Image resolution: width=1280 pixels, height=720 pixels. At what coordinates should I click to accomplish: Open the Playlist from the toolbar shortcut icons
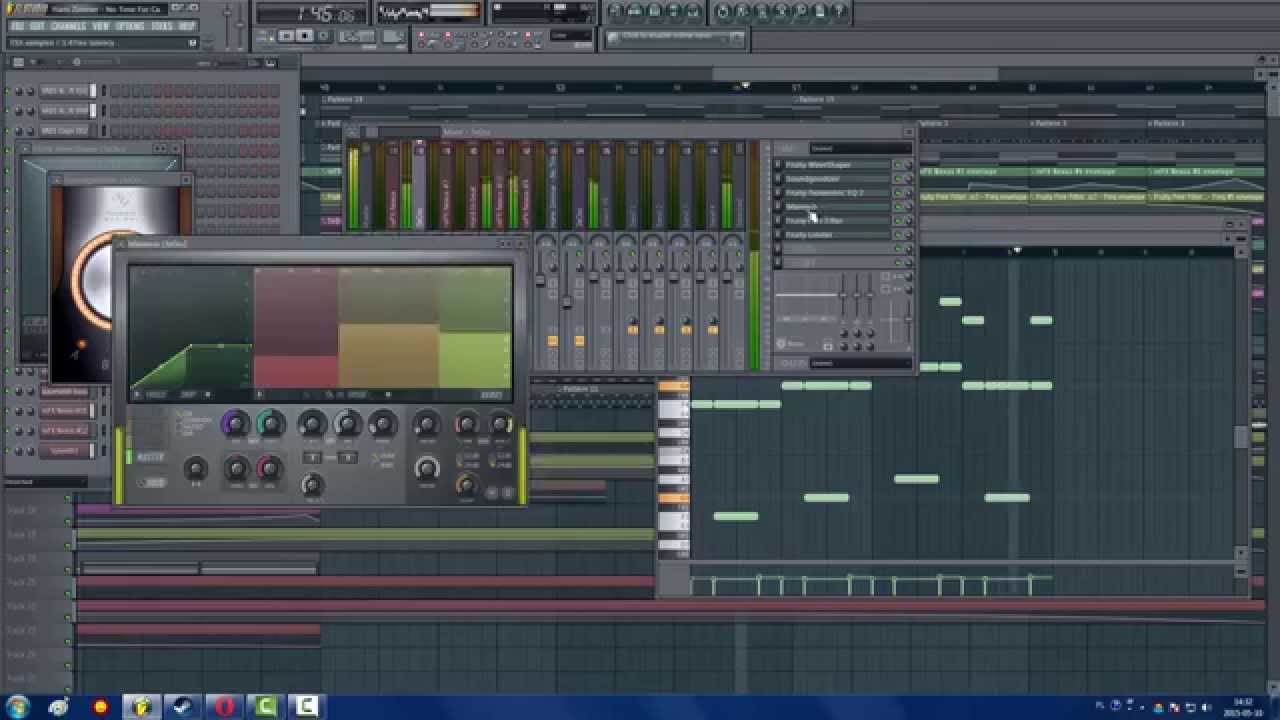point(616,12)
